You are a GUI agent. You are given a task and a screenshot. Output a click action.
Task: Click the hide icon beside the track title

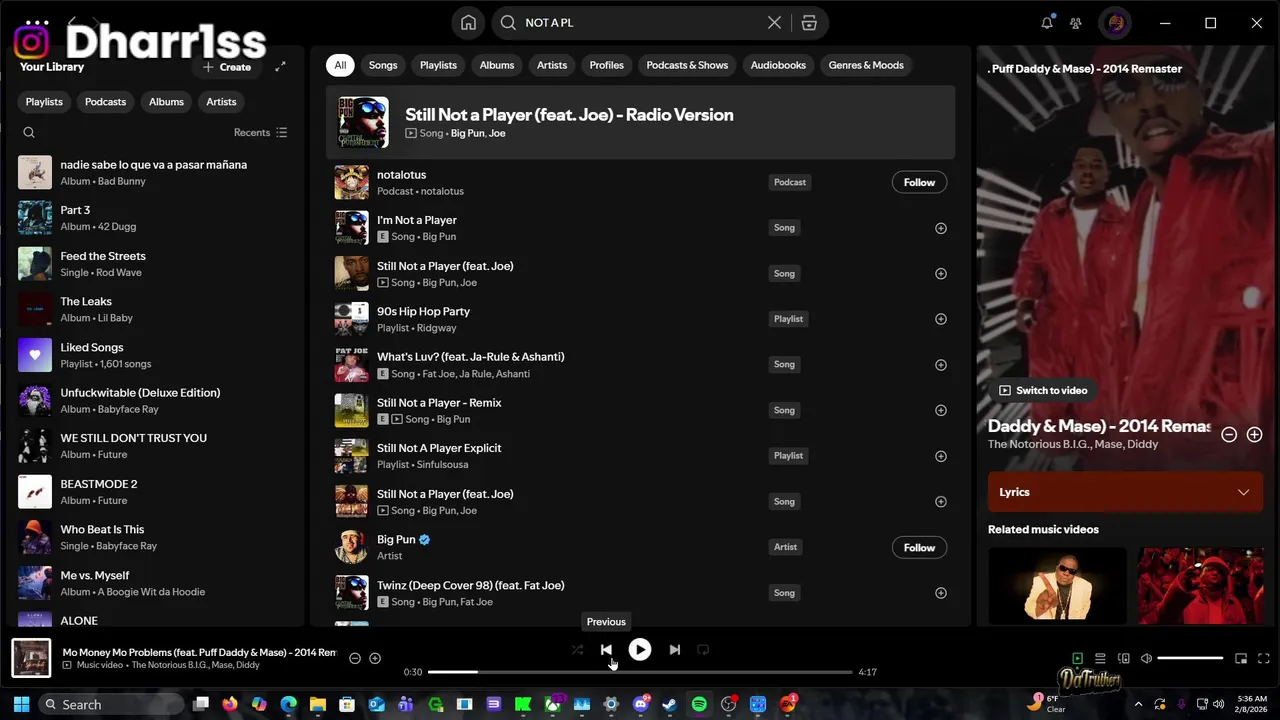(x=355, y=658)
